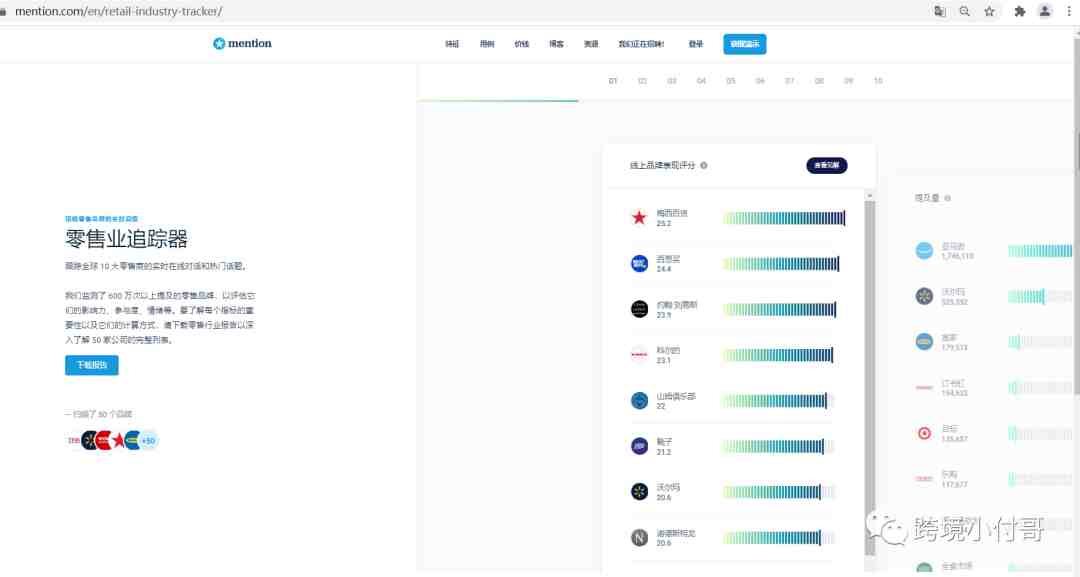Viewport: 1080px width, 577px height.
Task: Open the browser extensions puzzle icon
Action: (x=1020, y=11)
